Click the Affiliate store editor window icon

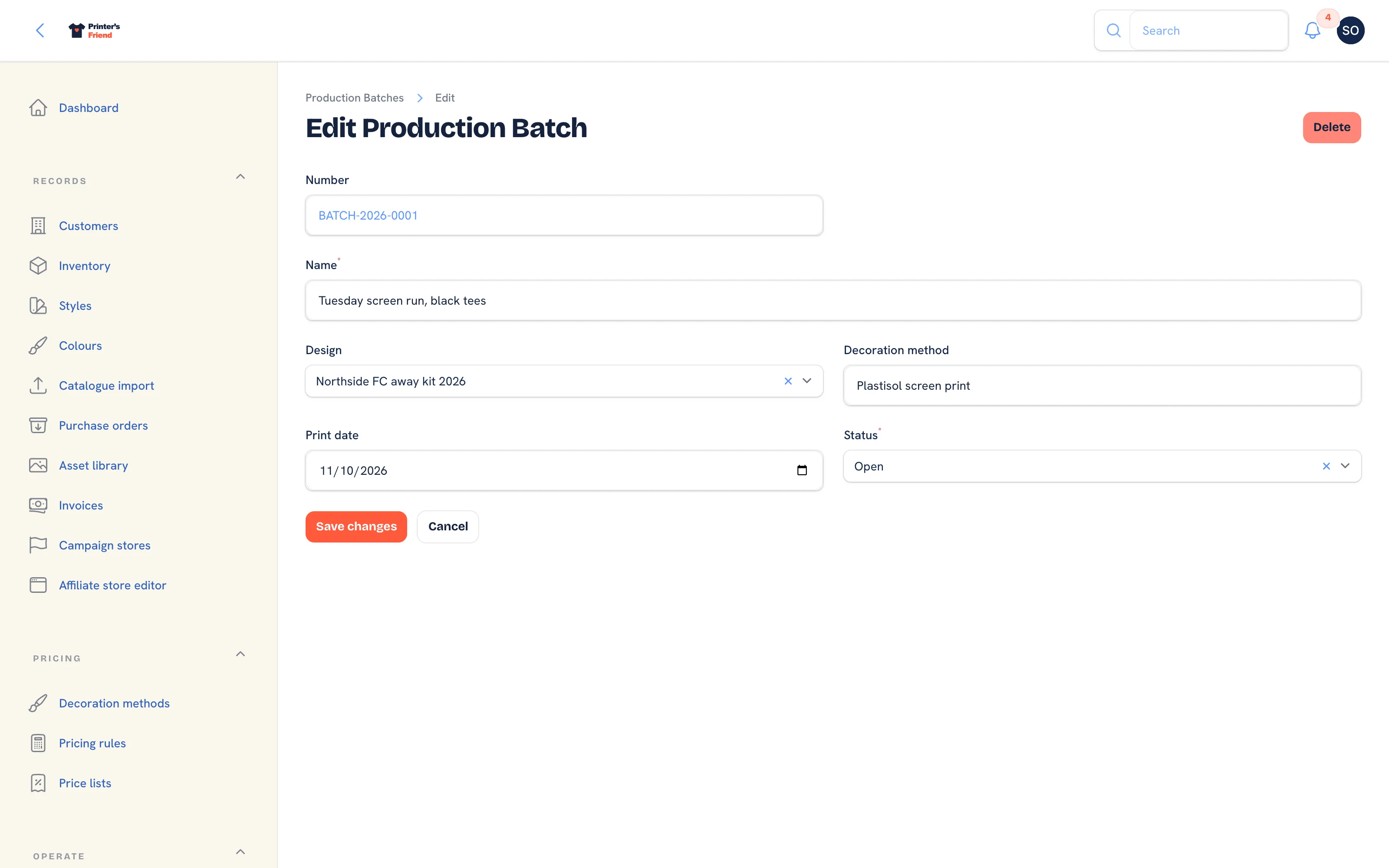pos(39,585)
